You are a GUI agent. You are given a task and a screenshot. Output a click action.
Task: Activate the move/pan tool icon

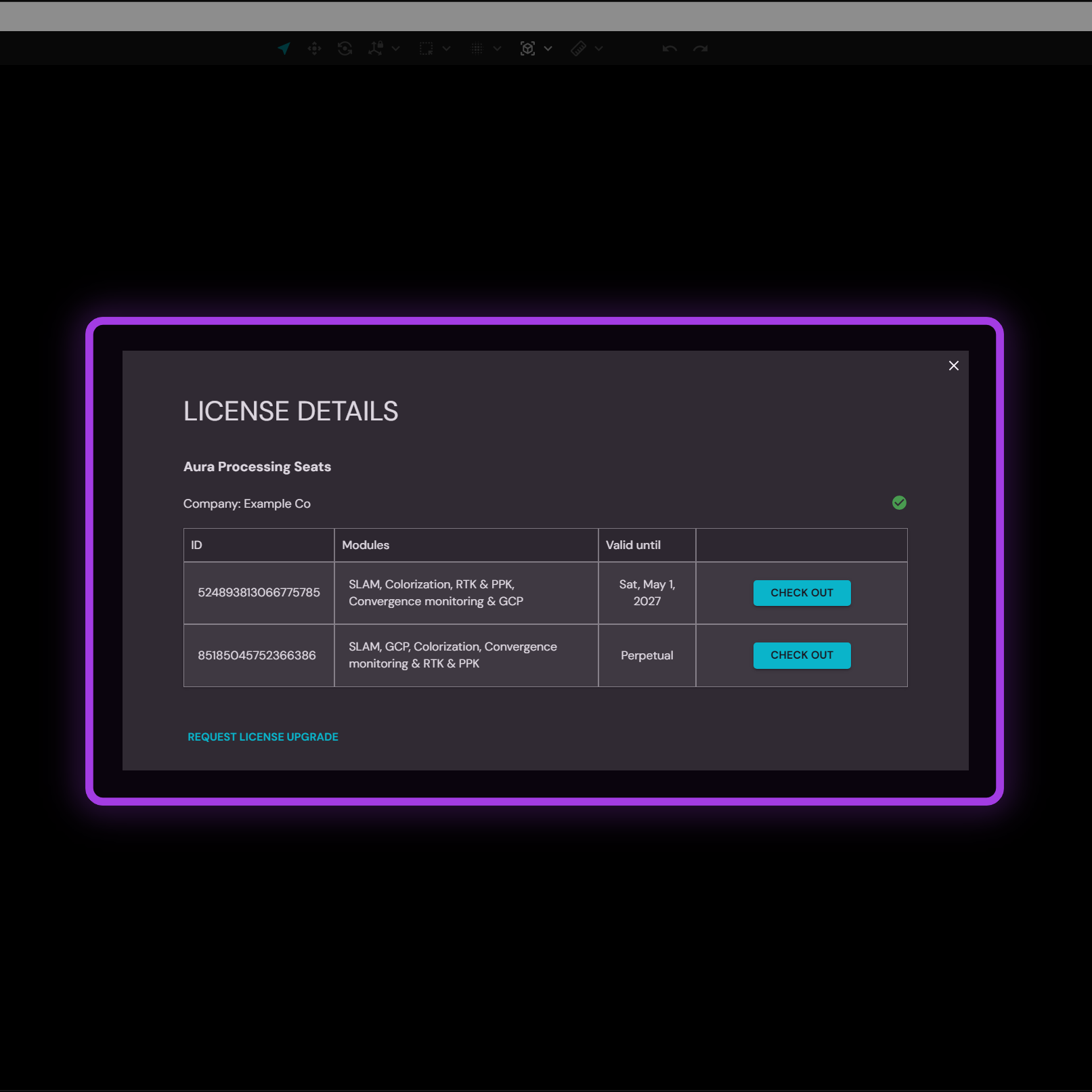314,49
